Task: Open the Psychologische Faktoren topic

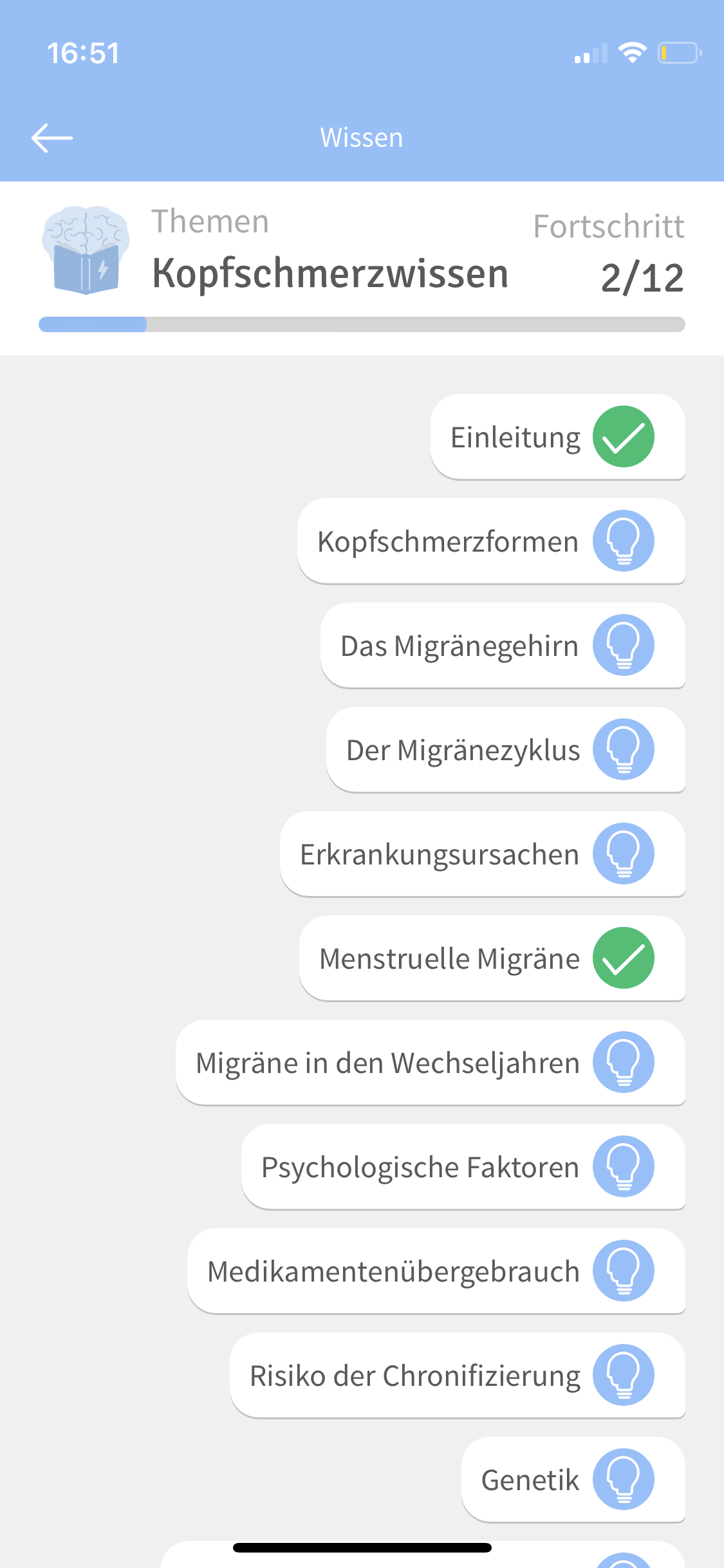Action: (x=420, y=1168)
